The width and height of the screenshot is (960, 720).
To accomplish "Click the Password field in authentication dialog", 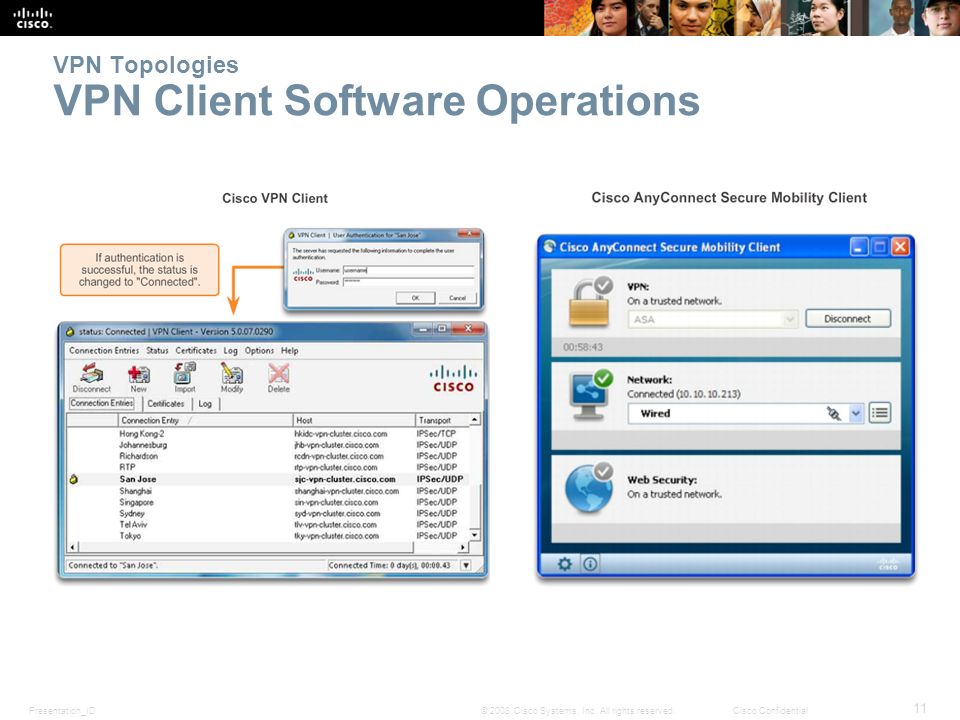I will pos(408,282).
